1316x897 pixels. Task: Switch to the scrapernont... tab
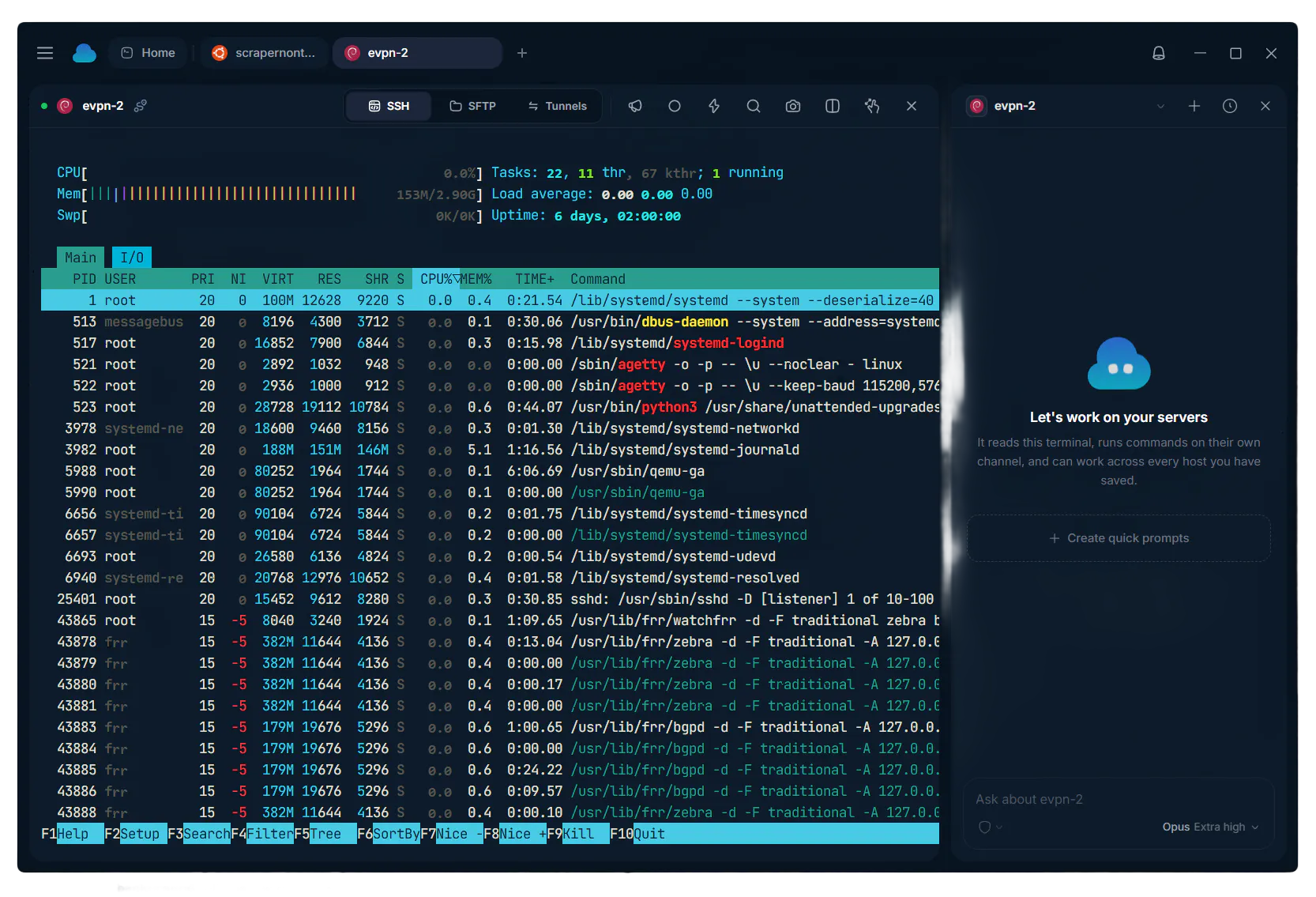(x=264, y=53)
